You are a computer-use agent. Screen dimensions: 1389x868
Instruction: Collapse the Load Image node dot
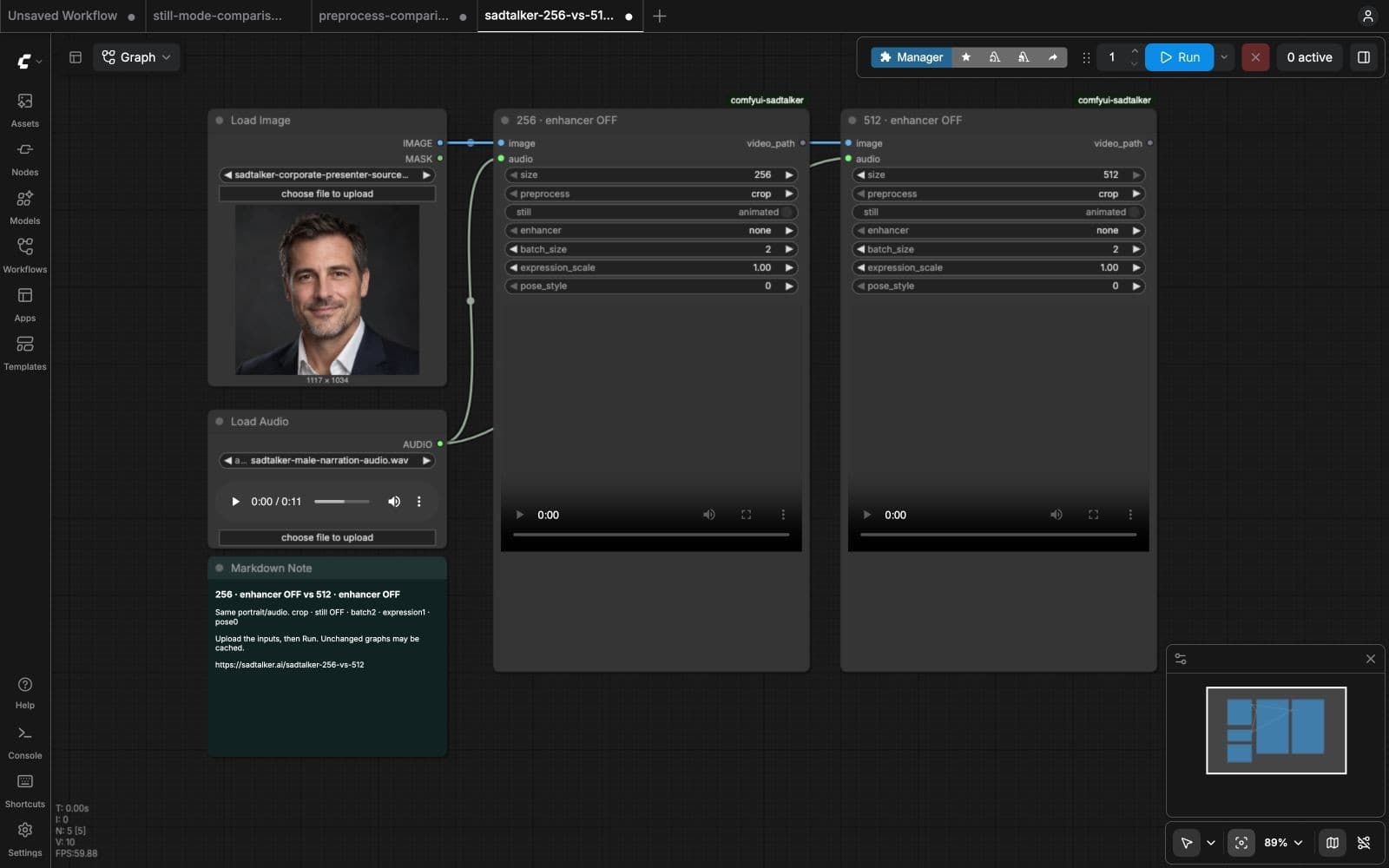[x=220, y=121]
